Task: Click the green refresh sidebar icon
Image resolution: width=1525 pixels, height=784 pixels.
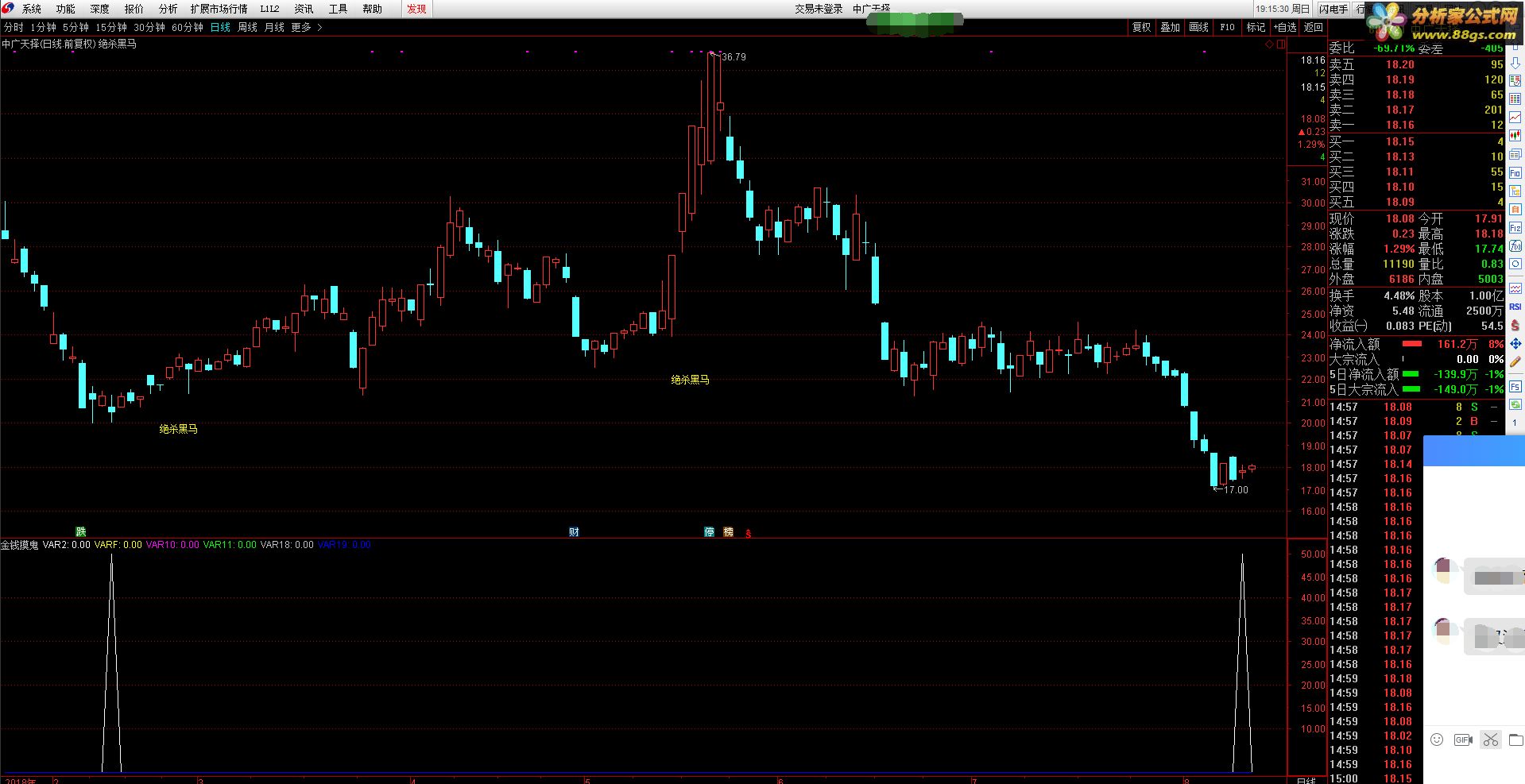Action: click(1515, 405)
